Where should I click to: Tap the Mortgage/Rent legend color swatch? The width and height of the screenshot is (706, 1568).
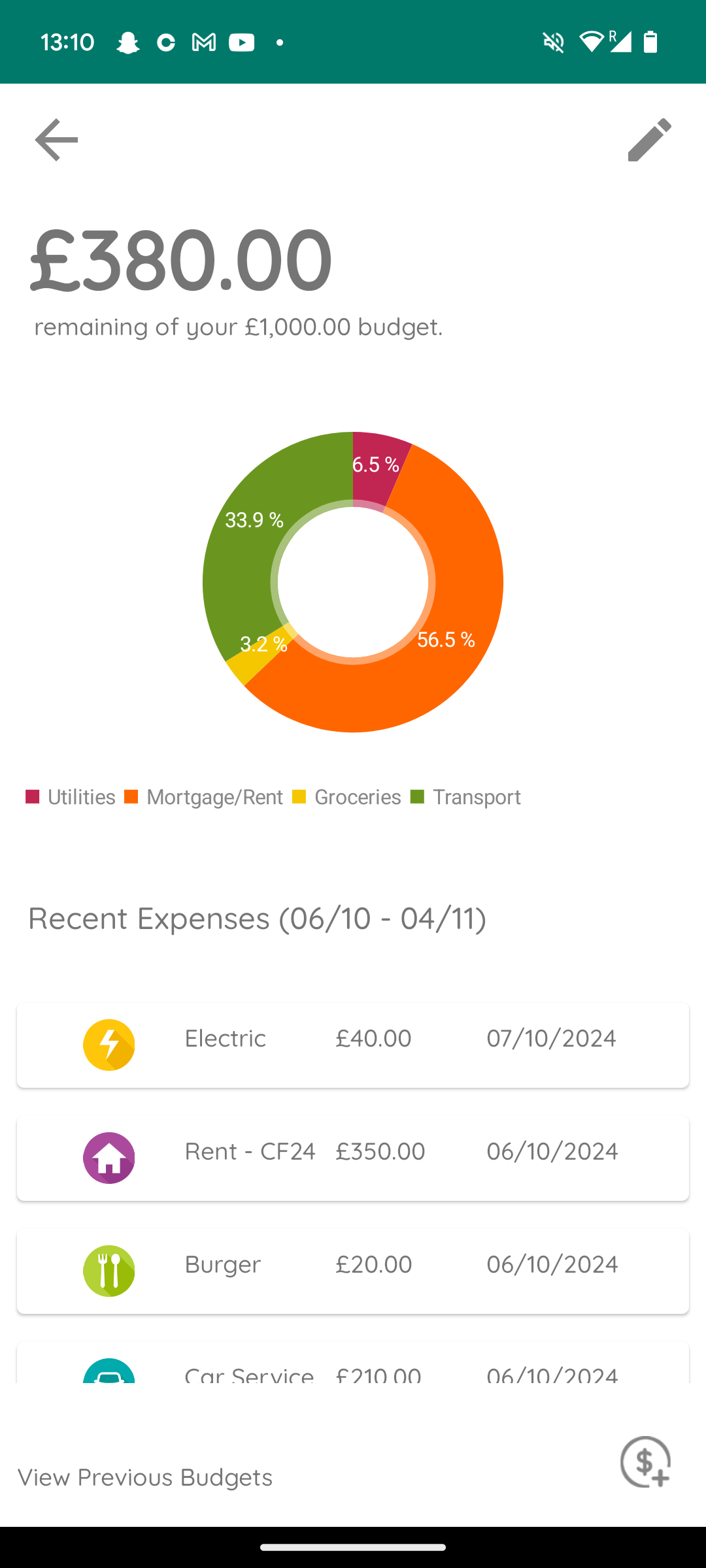(x=131, y=797)
